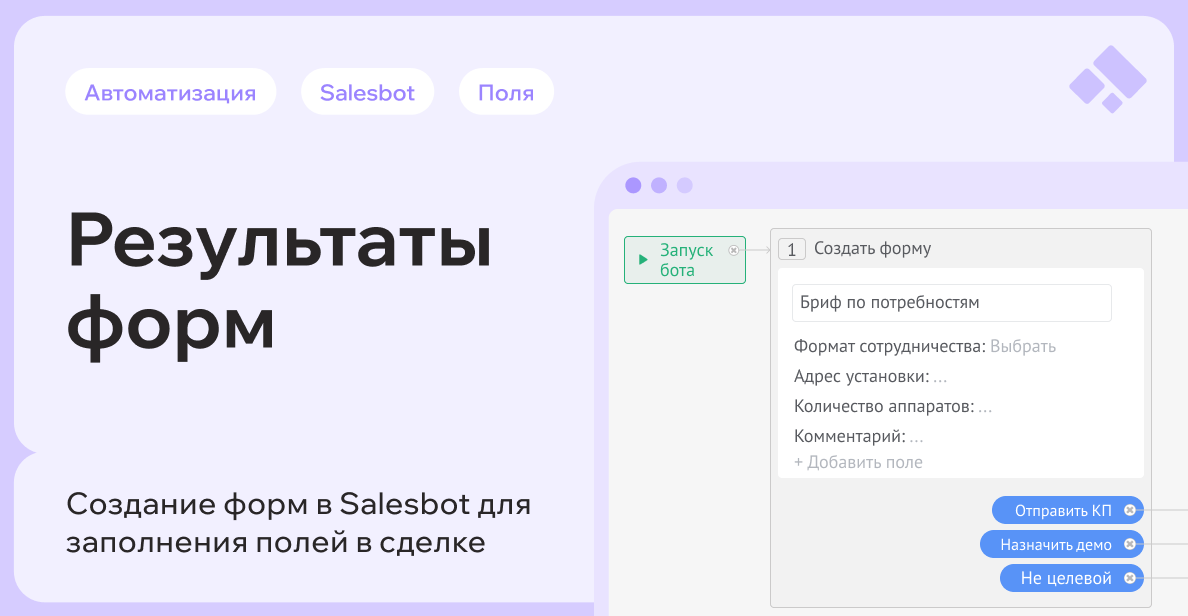Click the logo in the top right corner
1188x616 pixels.
[x=1108, y=80]
